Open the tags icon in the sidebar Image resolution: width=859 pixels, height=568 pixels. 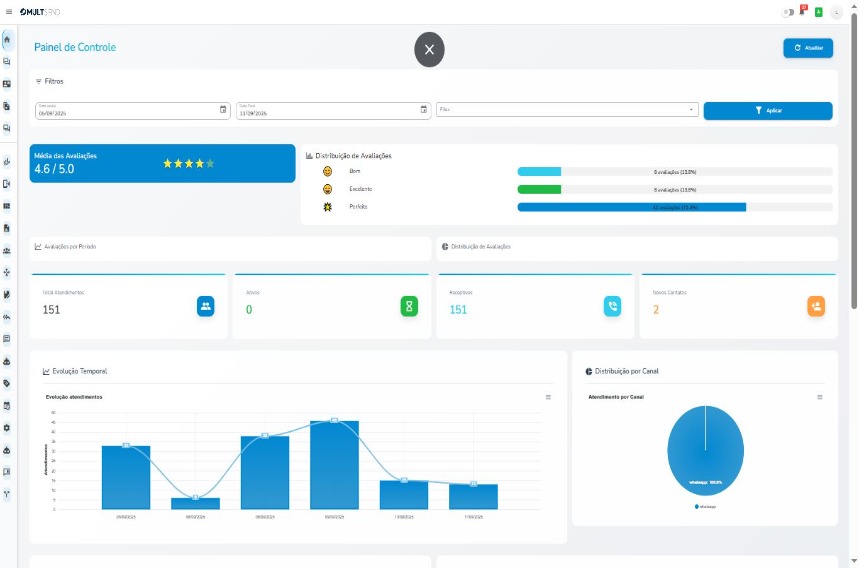click(7, 383)
